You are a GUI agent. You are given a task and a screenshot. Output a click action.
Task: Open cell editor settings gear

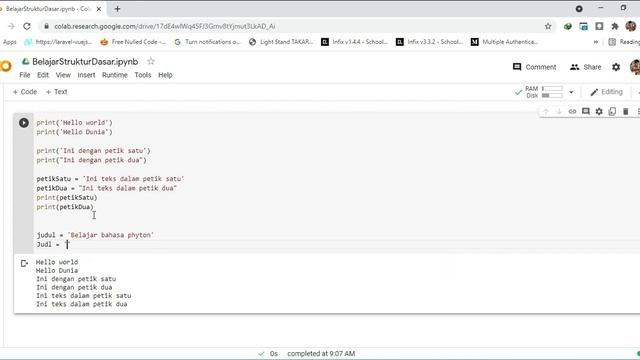coord(599,111)
